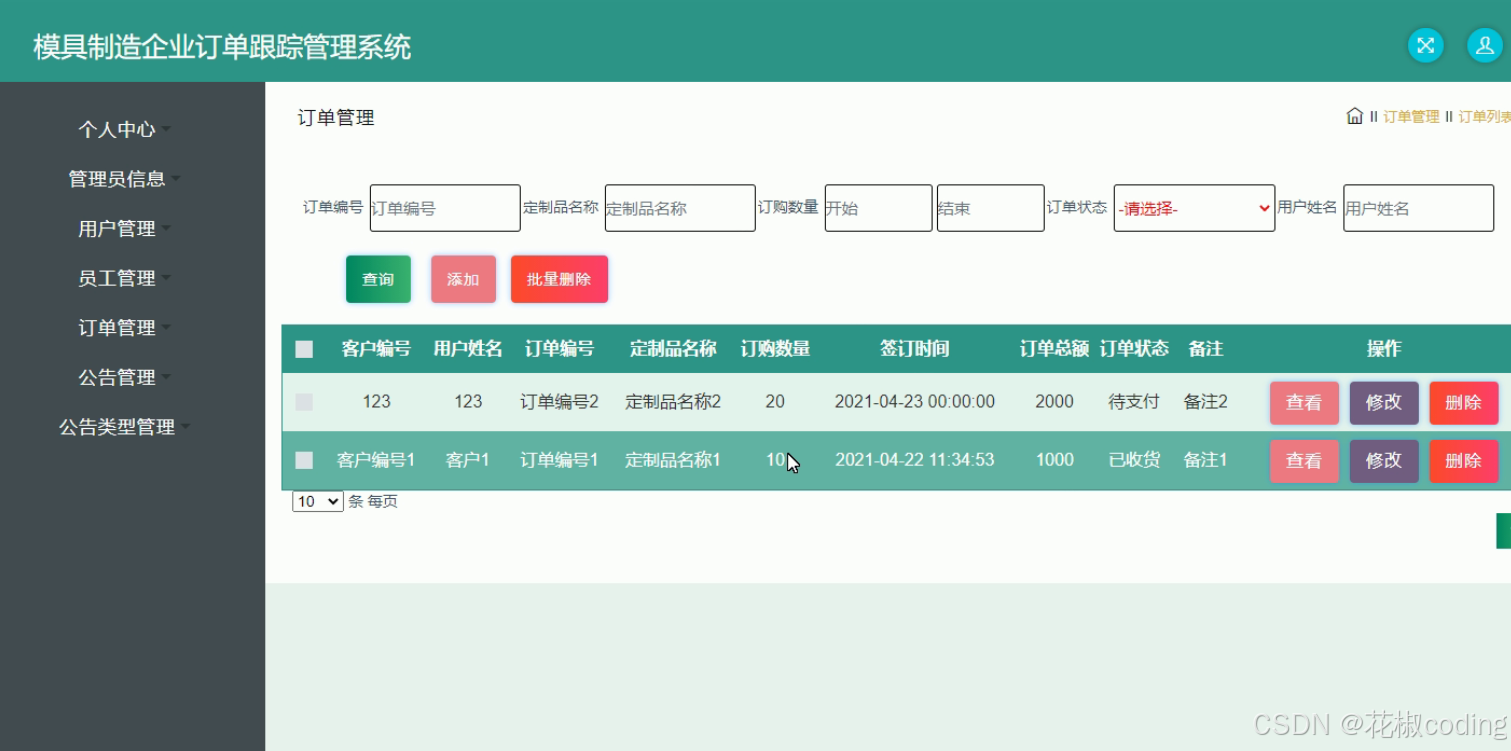Click the 订单管理 breadcrumb link

(1411, 117)
